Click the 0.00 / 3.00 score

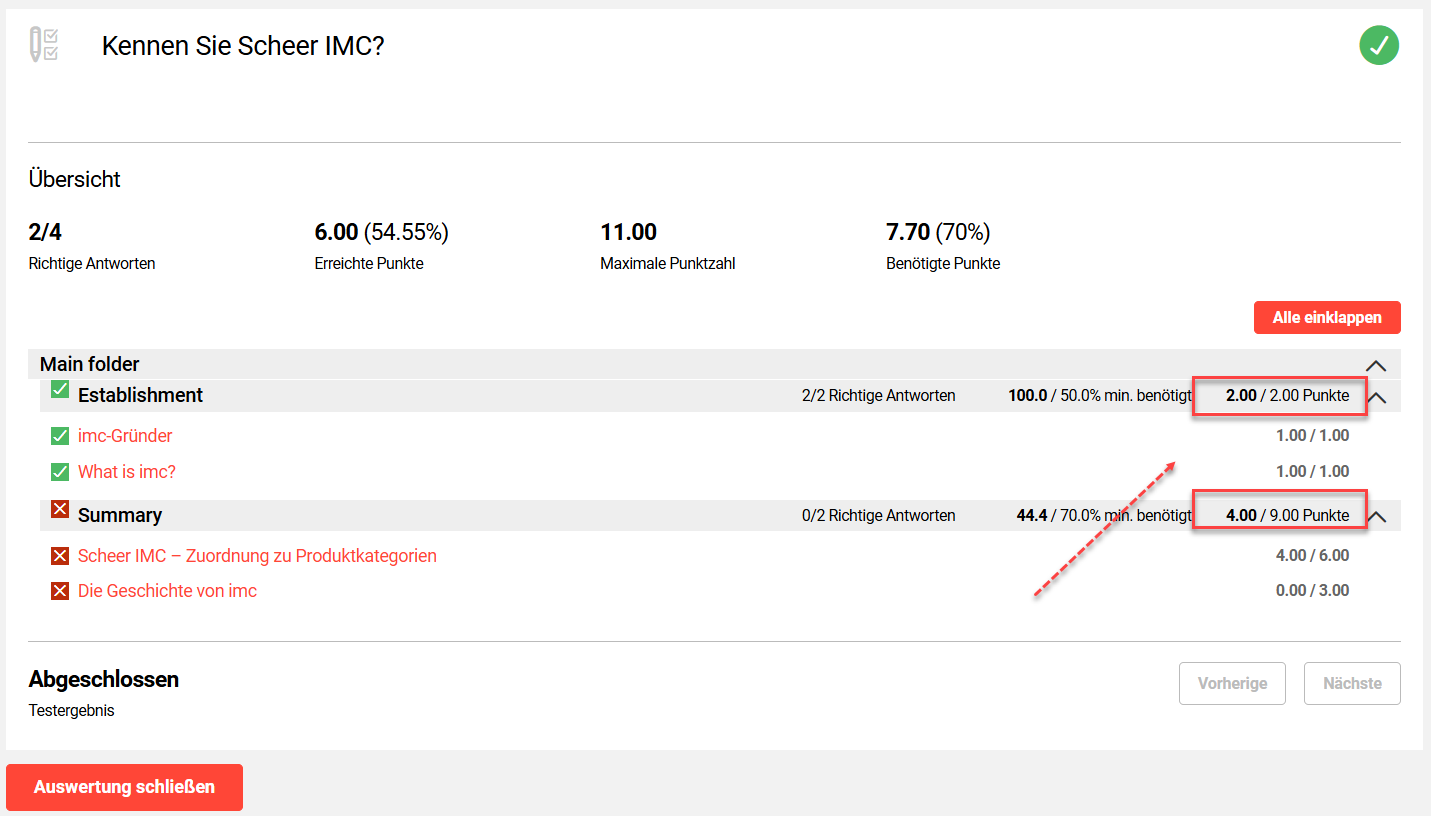1313,591
